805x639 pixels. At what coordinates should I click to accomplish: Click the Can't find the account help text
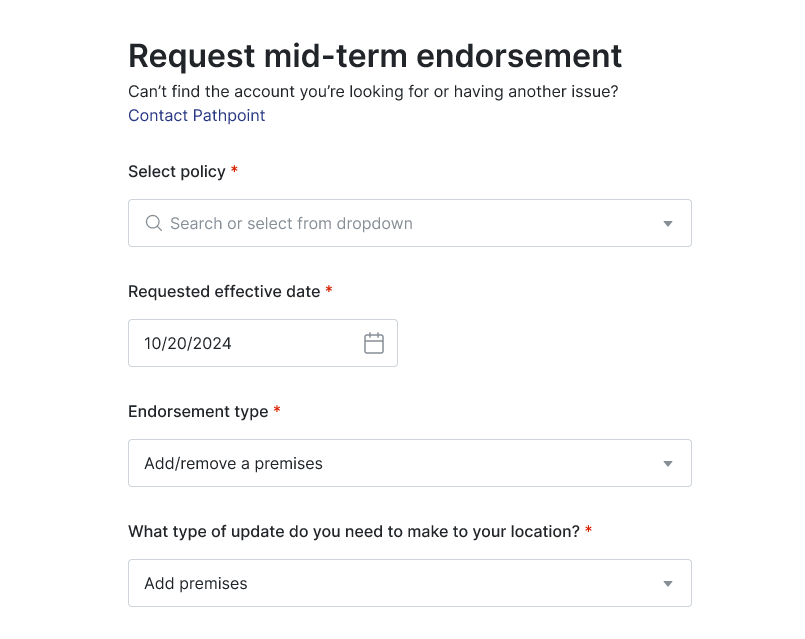373,92
